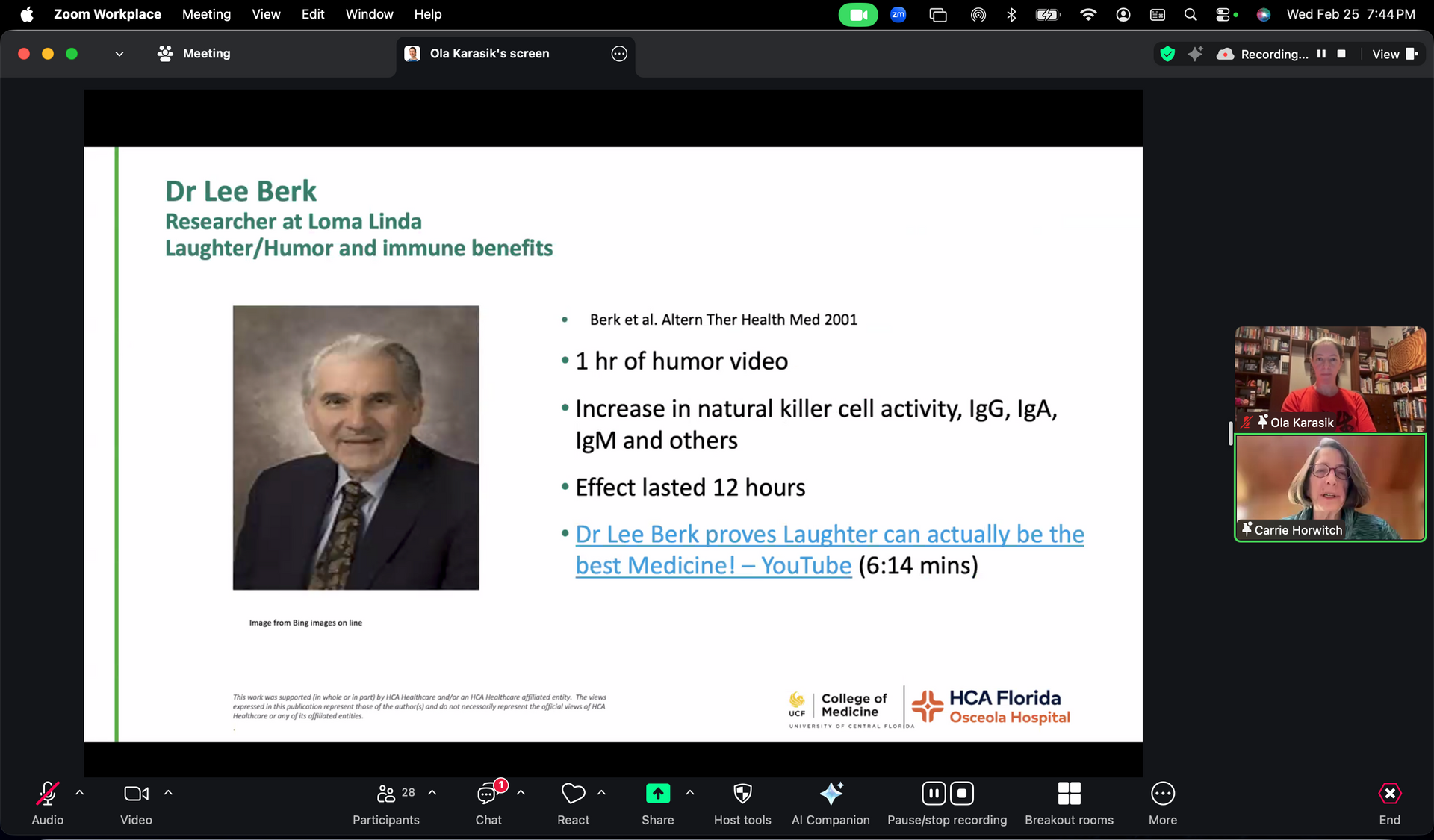Open the Meeting menu in menu bar
The width and height of the screenshot is (1434, 840).
coord(206,14)
